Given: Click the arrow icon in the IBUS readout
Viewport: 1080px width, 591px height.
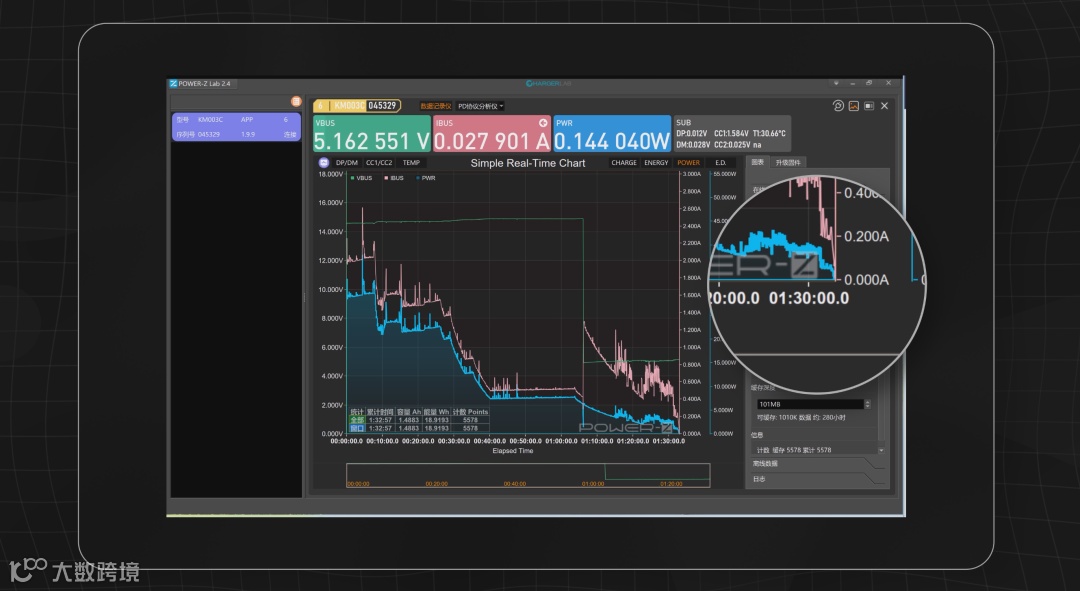Looking at the screenshot, I should 543,123.
